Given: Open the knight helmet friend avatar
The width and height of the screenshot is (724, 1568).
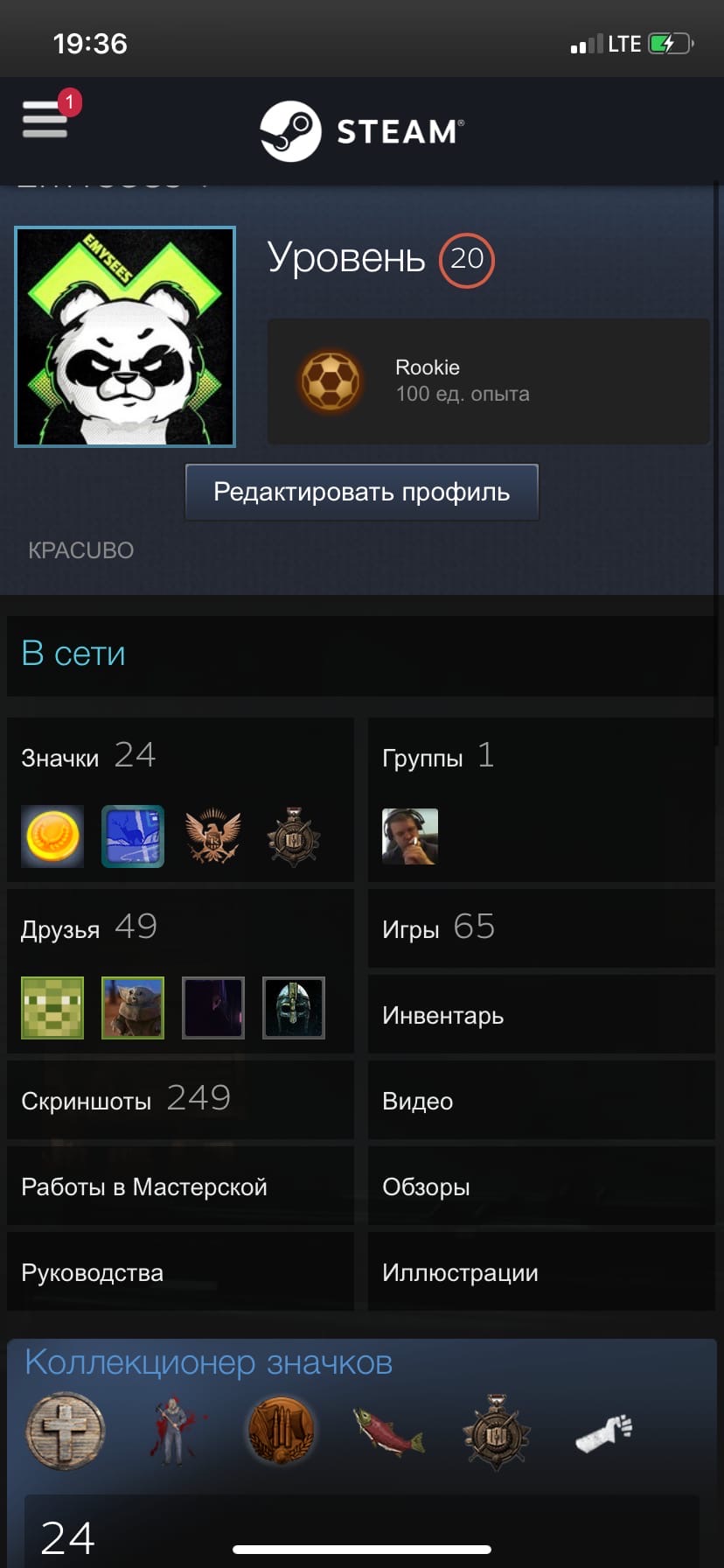Looking at the screenshot, I should tap(294, 1008).
